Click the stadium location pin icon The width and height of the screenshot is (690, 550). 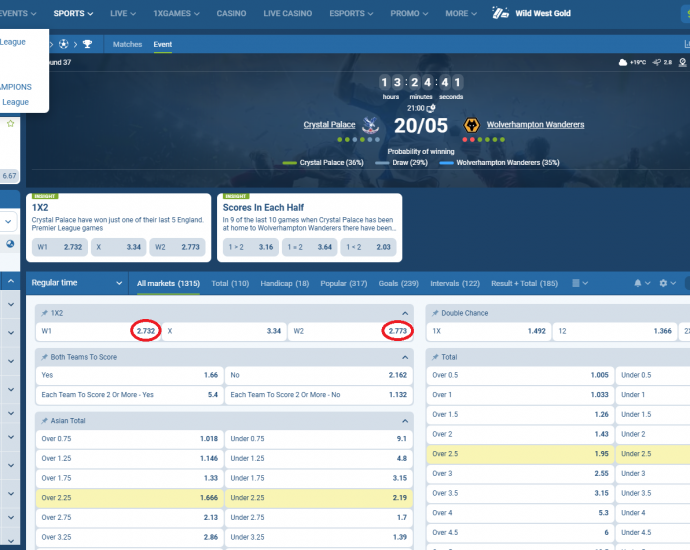pyautogui.click(x=683, y=62)
